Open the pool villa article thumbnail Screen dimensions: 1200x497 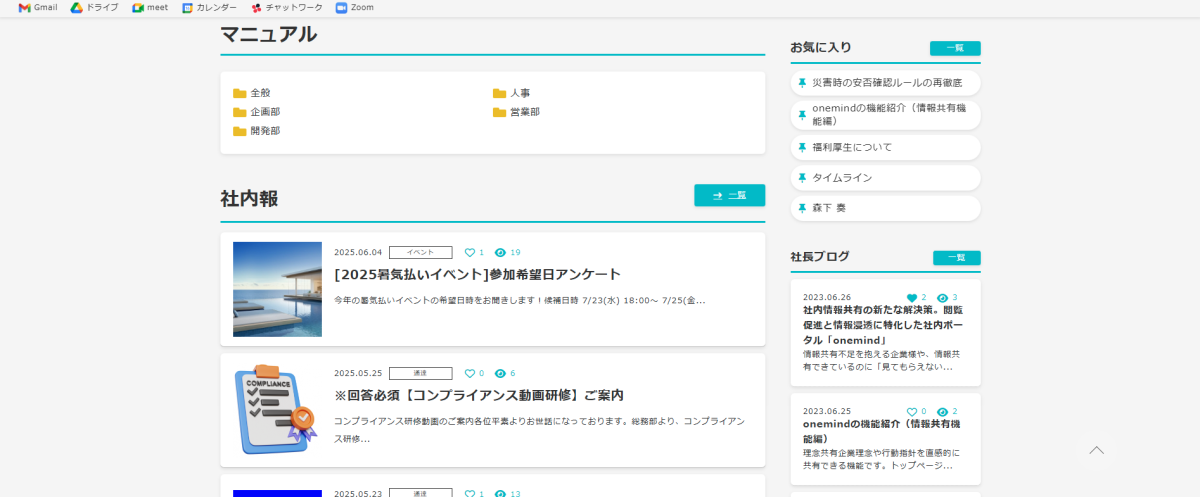click(x=277, y=289)
